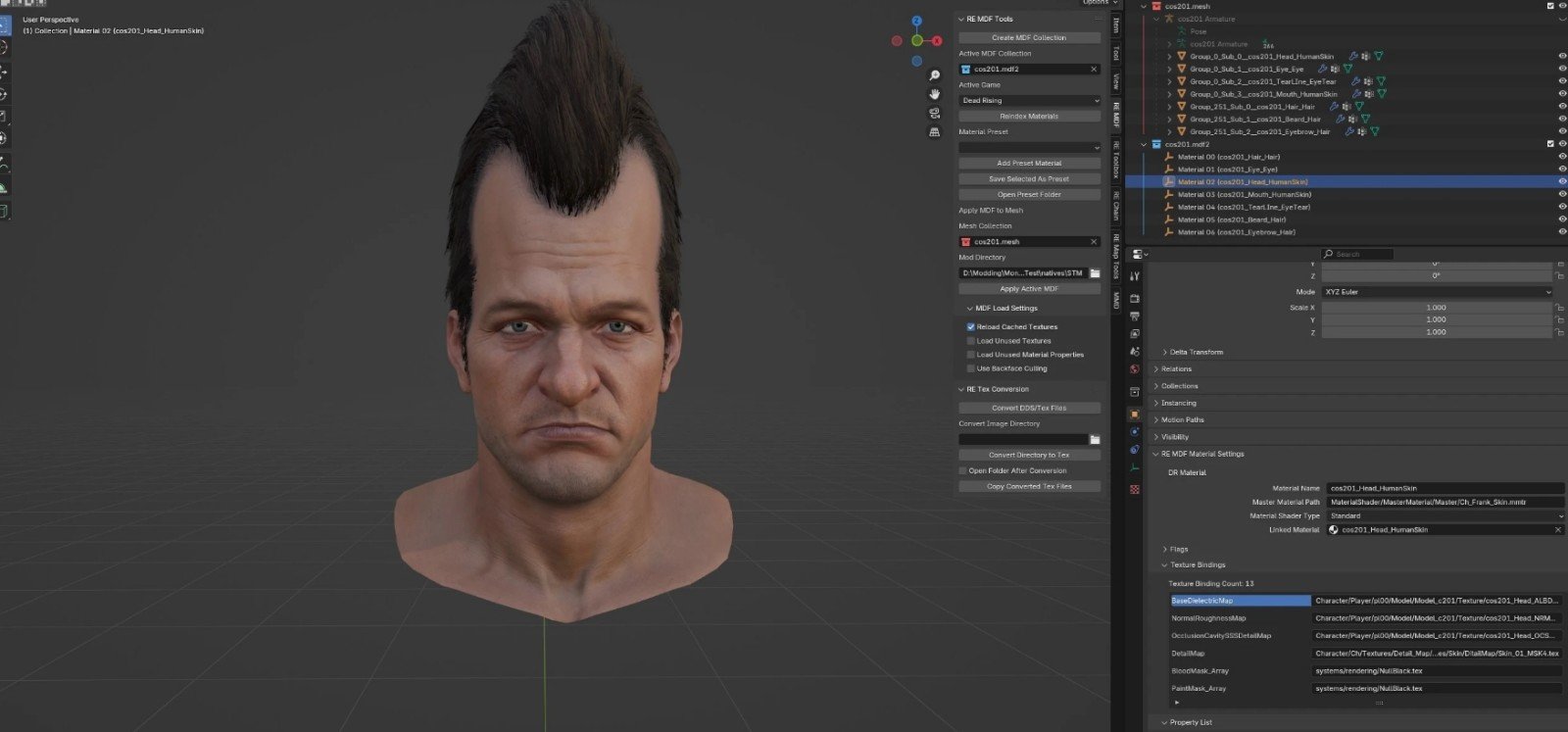Viewport: 1568px width, 732px height.
Task: Open the Render properties tab icon
Action: (x=1135, y=298)
